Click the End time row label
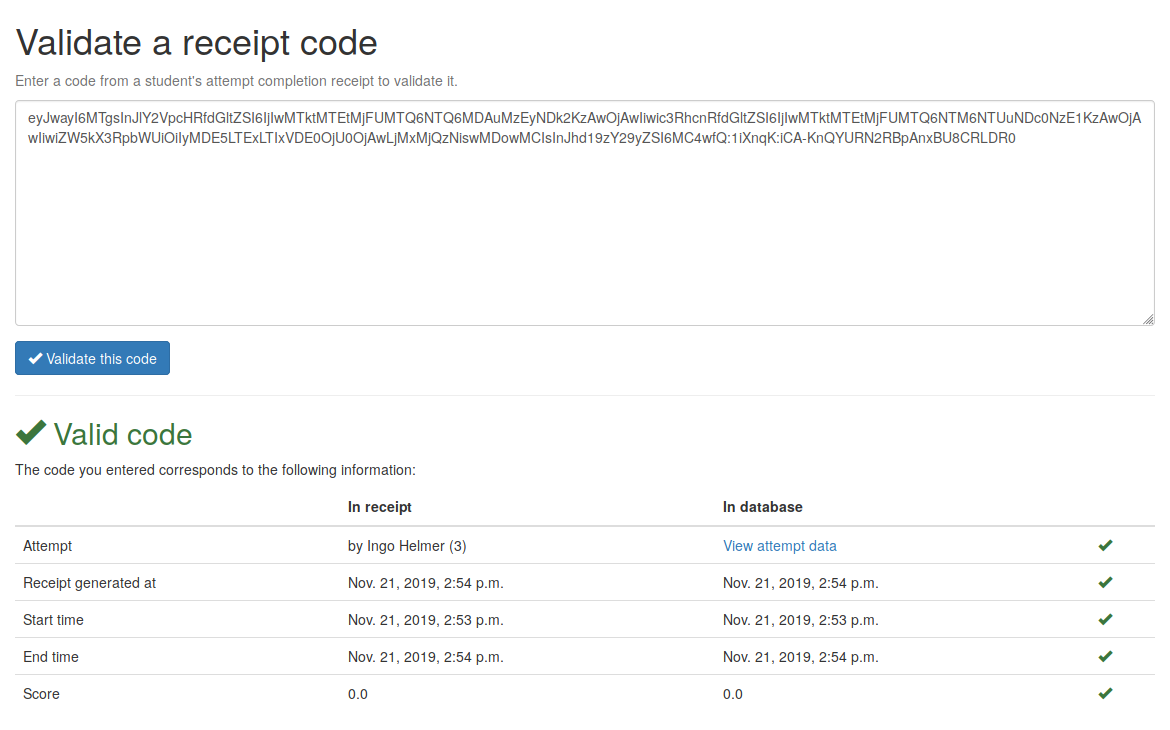The height and width of the screenshot is (730, 1170). pyautogui.click(x=51, y=657)
